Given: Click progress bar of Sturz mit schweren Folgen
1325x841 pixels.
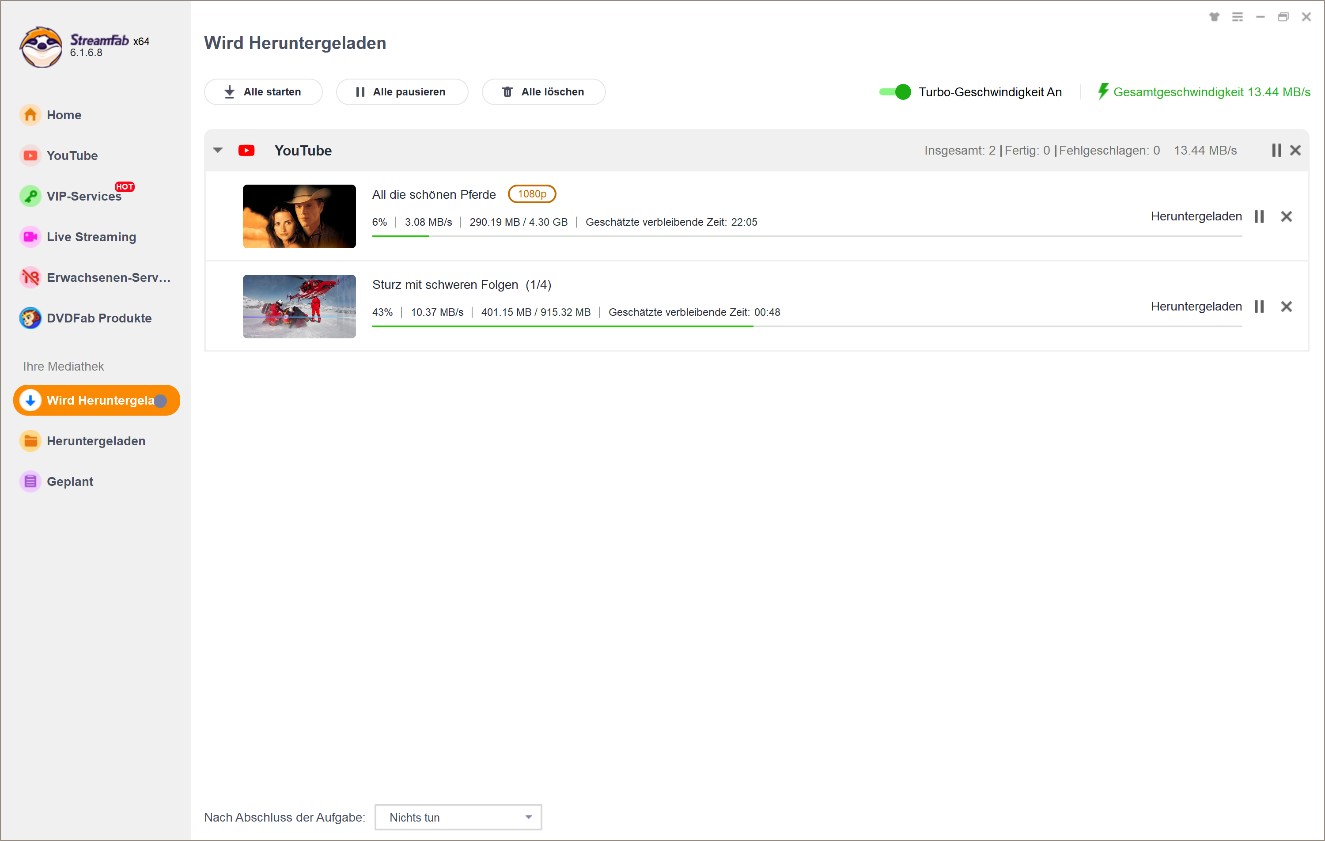Looking at the screenshot, I should [807, 326].
